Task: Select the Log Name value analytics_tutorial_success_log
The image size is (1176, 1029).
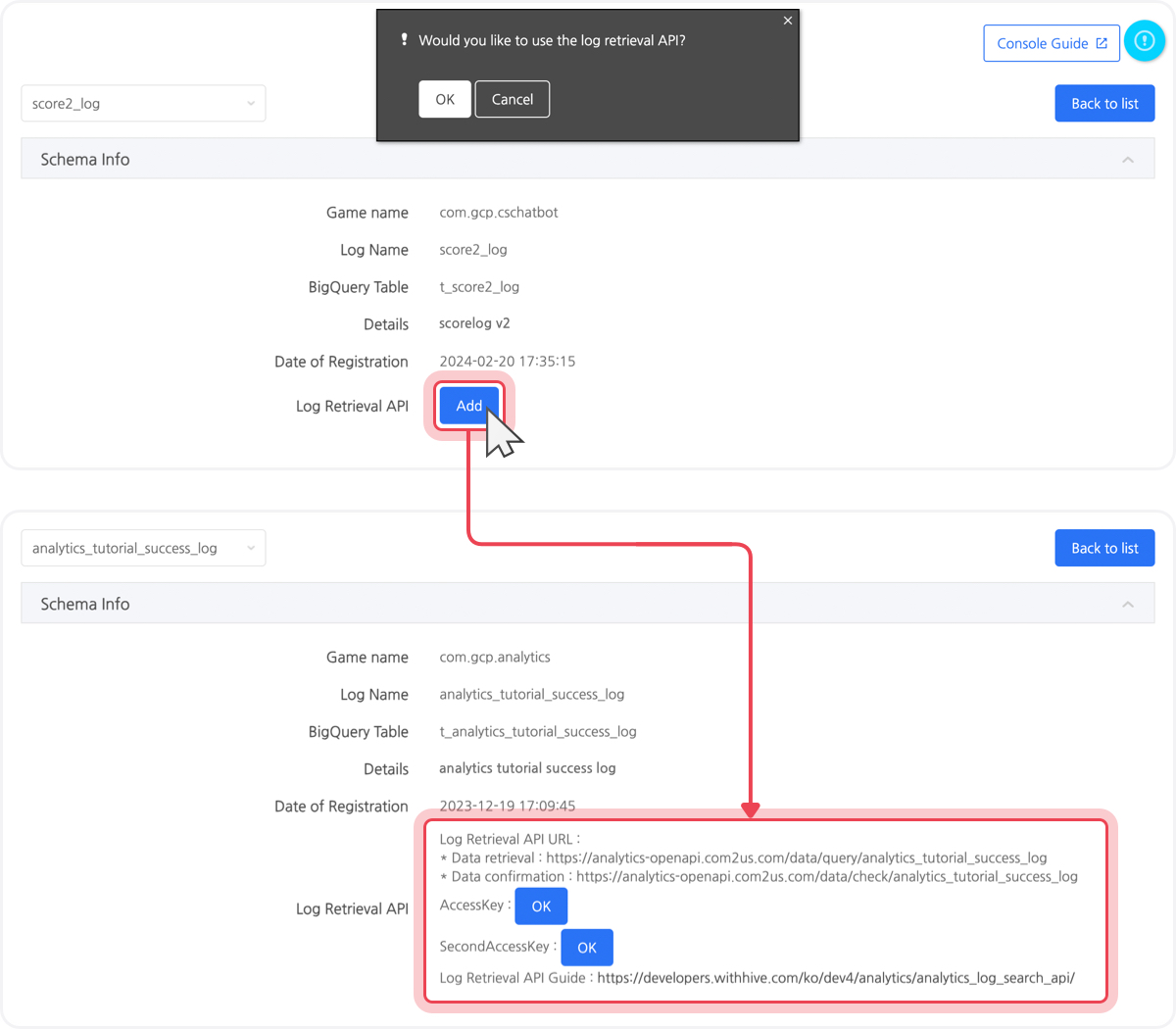Action: pos(532,695)
